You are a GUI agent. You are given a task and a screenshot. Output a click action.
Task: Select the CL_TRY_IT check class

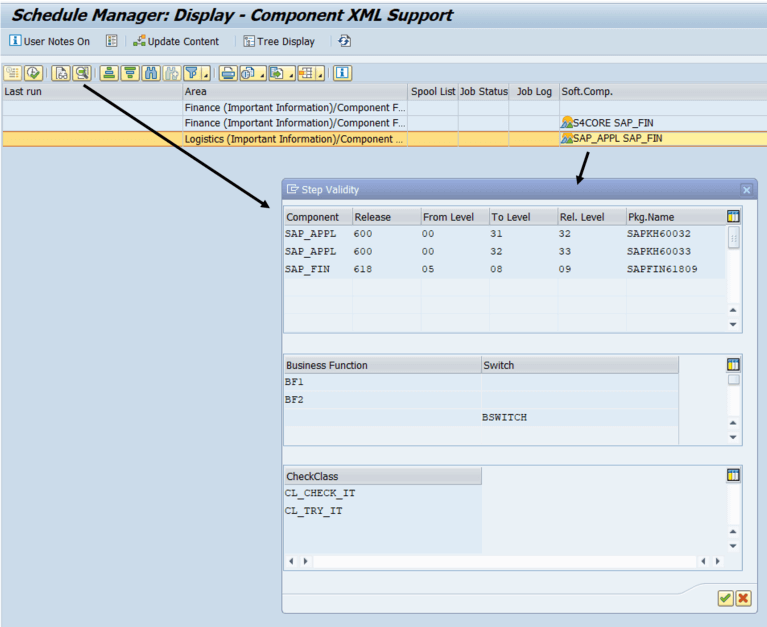click(x=383, y=511)
